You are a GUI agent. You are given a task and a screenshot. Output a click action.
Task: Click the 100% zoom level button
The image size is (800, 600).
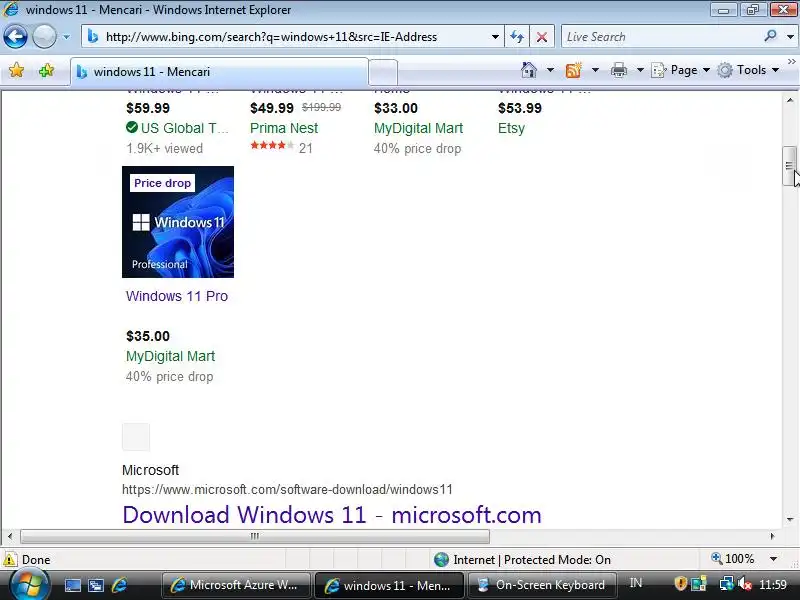click(733, 559)
